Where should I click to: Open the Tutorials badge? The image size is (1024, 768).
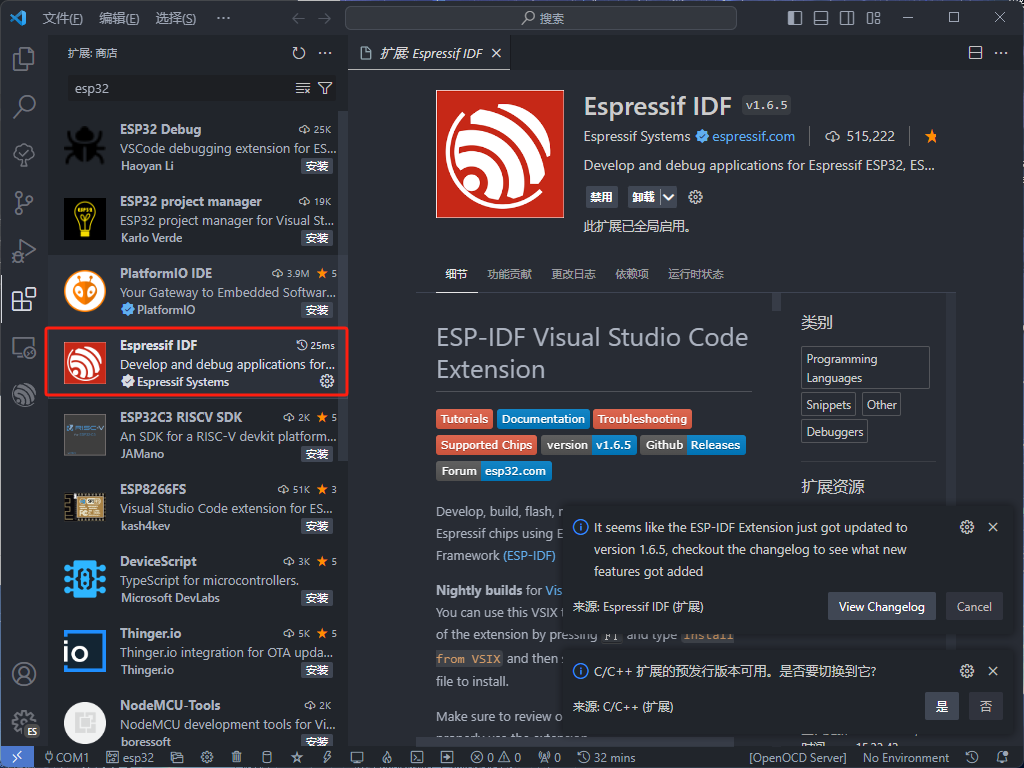tap(464, 419)
